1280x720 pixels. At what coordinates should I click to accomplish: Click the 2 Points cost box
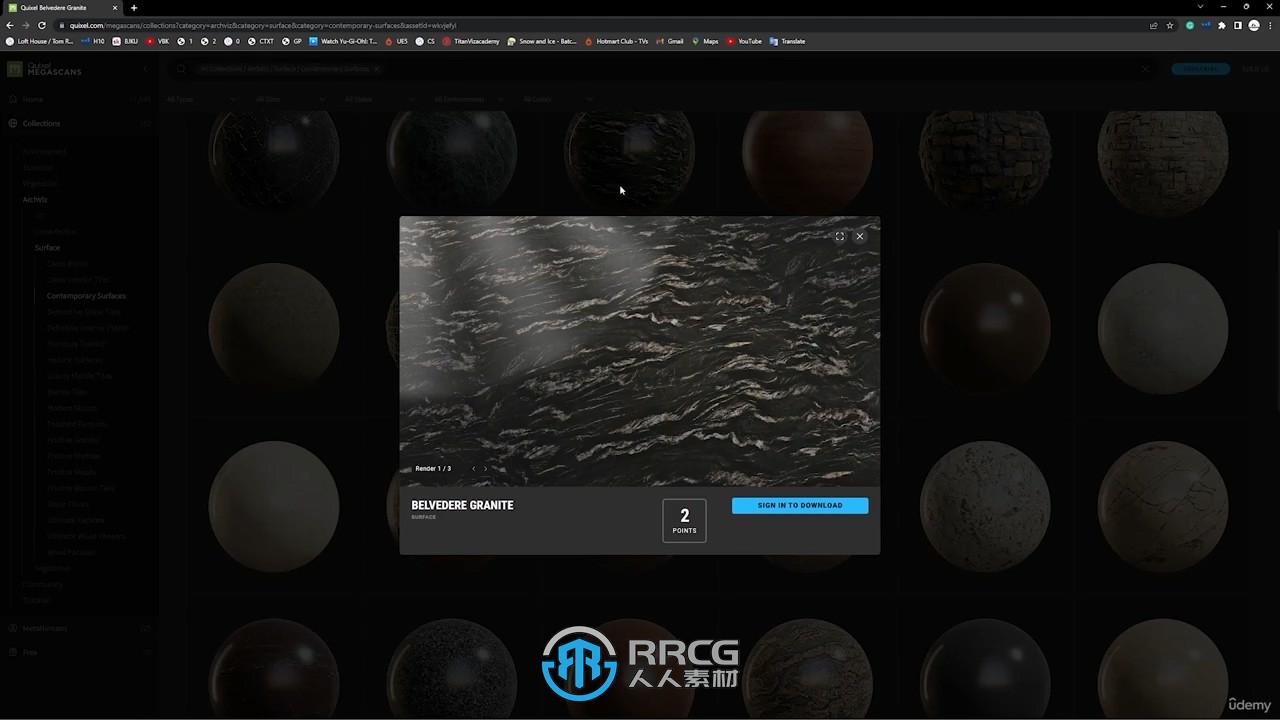(684, 520)
